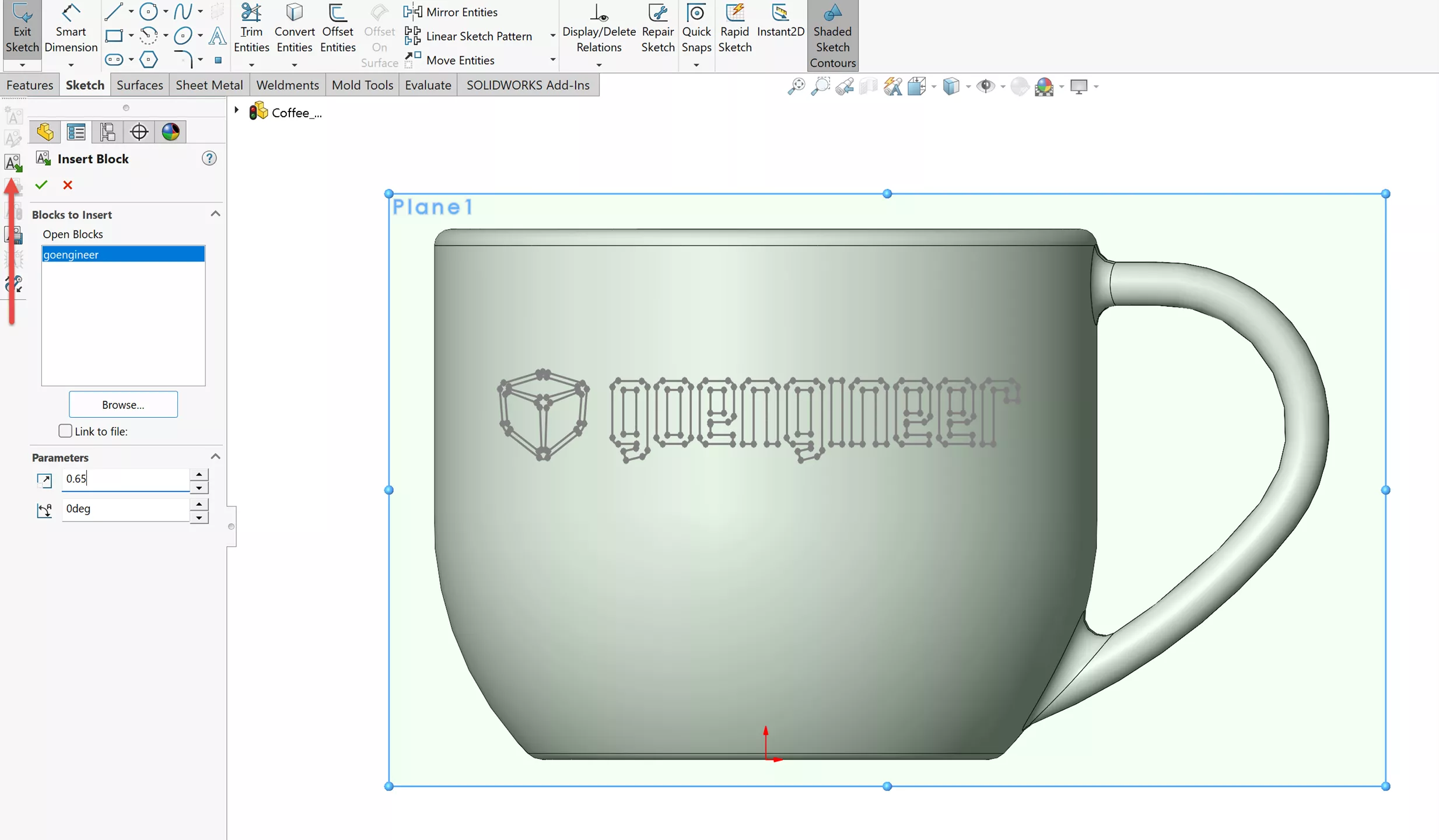Switch to the Features tab
The height and width of the screenshot is (840, 1439).
(x=30, y=85)
